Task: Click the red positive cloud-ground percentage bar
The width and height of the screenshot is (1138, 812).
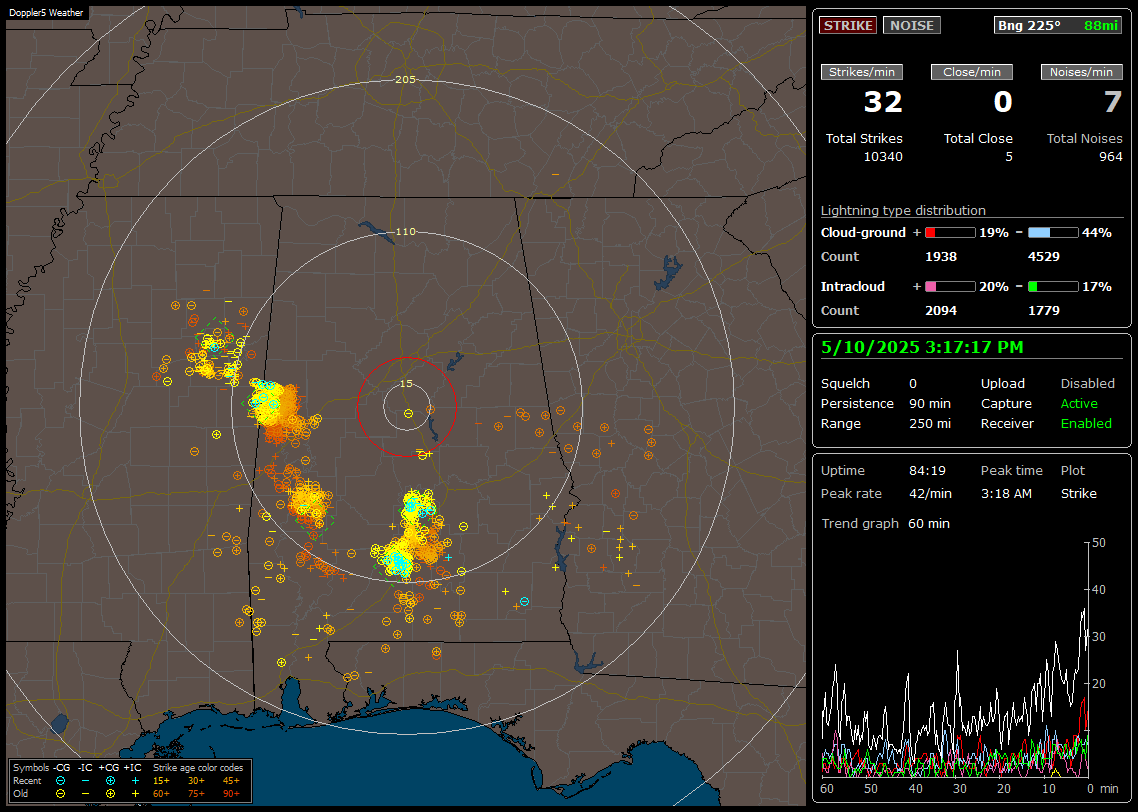Action: pos(950,233)
